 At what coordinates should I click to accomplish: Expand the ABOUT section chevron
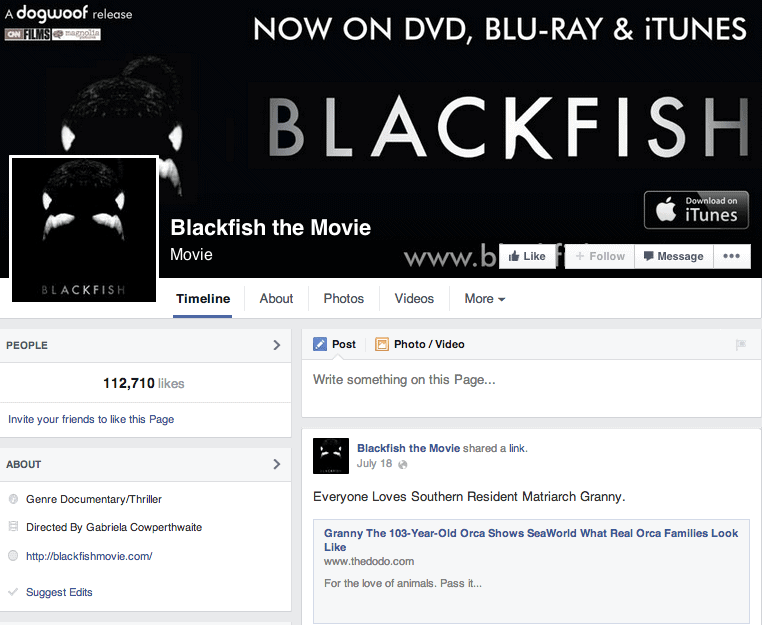[x=277, y=464]
